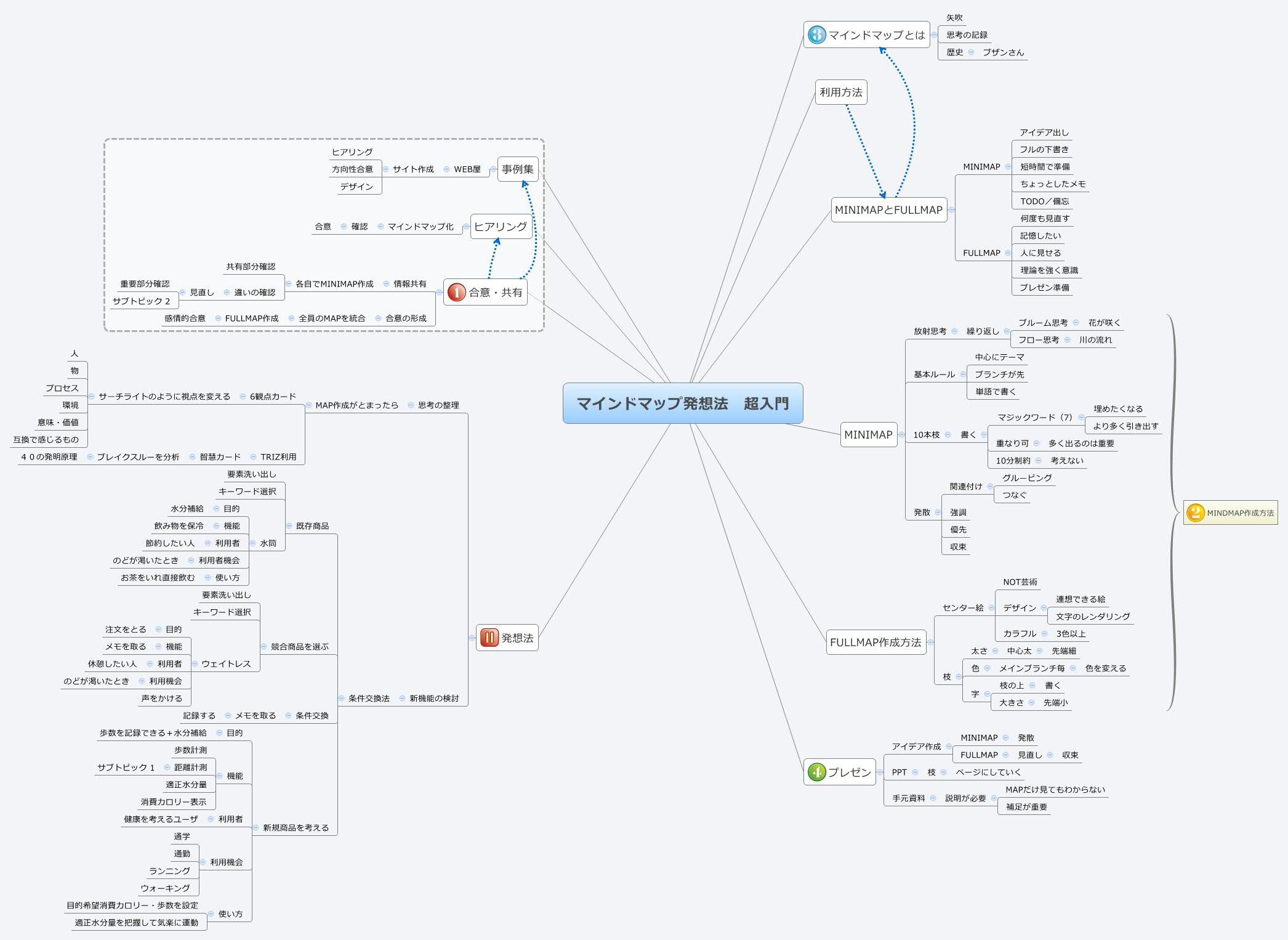The image size is (1288, 940).
Task: Select the 事例集 topic node
Action: point(517,169)
